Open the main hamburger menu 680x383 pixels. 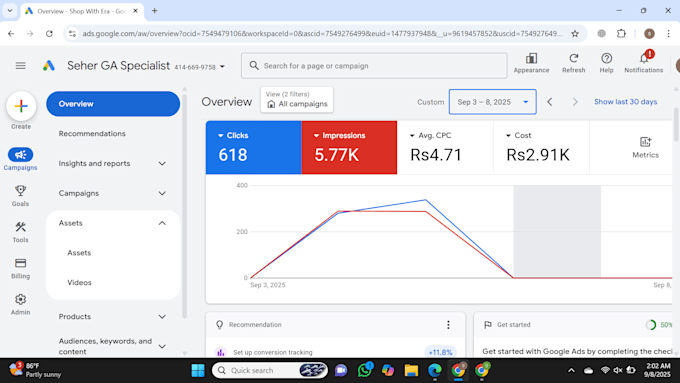(20, 65)
